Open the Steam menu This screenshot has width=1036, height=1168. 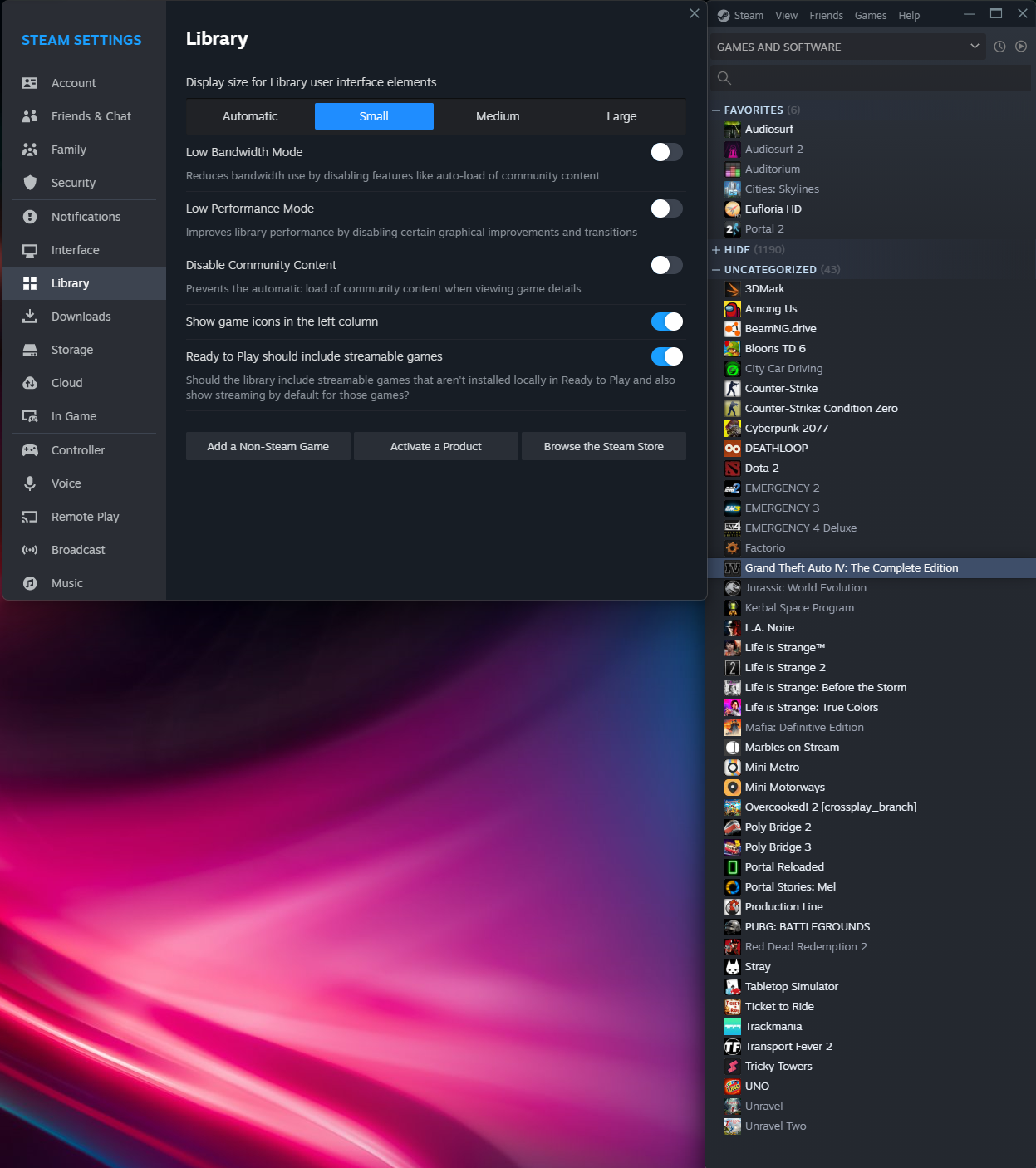point(749,16)
